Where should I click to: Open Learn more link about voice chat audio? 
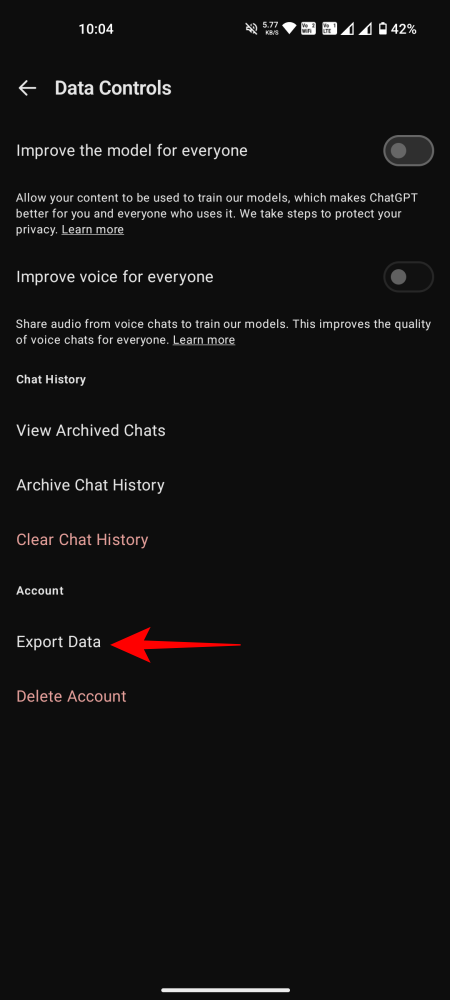[204, 340]
